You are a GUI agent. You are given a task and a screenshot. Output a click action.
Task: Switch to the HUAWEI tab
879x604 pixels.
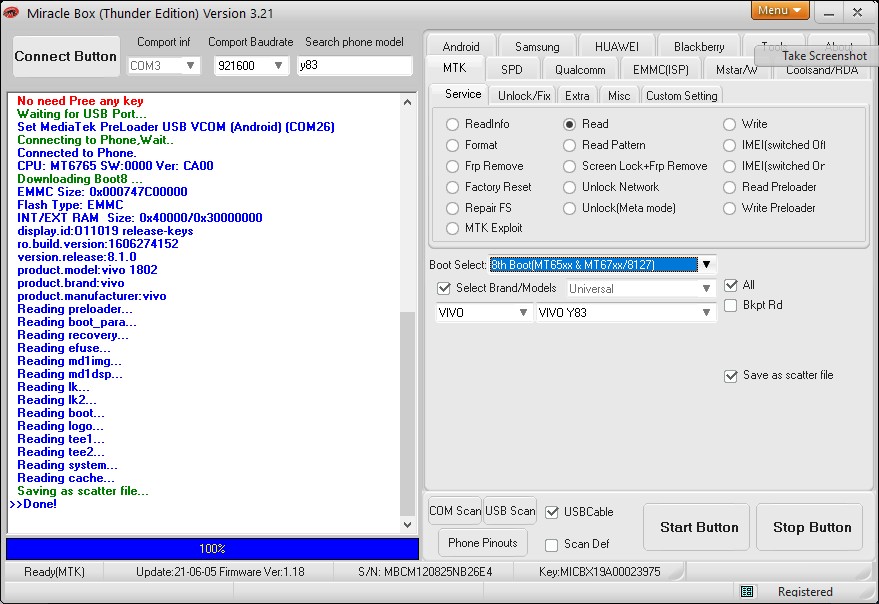pyautogui.click(x=616, y=46)
